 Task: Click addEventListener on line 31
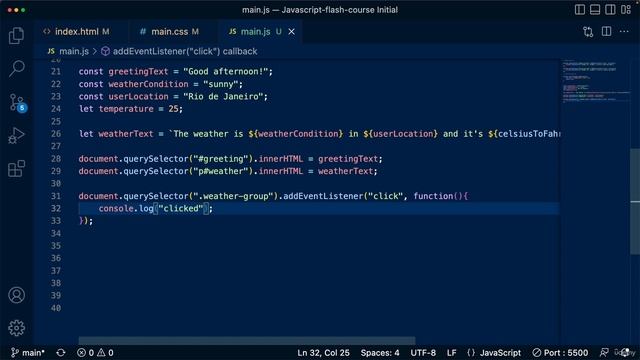pyautogui.click(x=323, y=196)
